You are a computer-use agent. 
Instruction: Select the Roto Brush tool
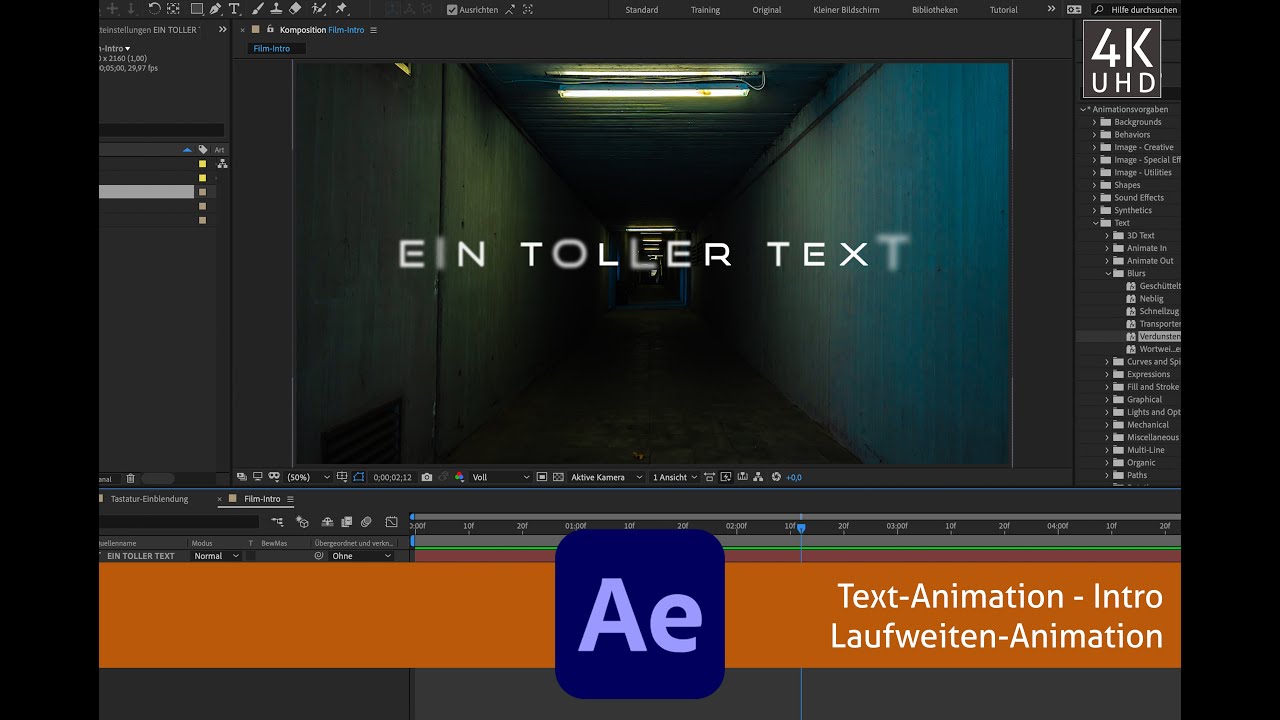(320, 9)
